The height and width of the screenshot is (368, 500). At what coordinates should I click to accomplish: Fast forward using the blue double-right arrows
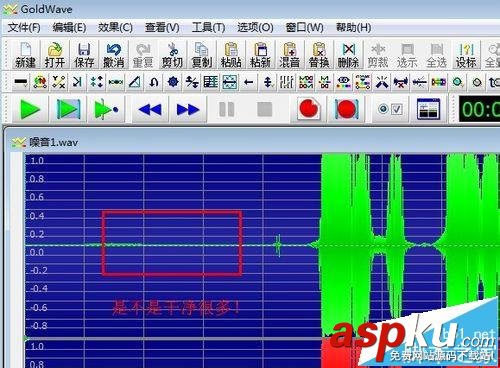(188, 109)
